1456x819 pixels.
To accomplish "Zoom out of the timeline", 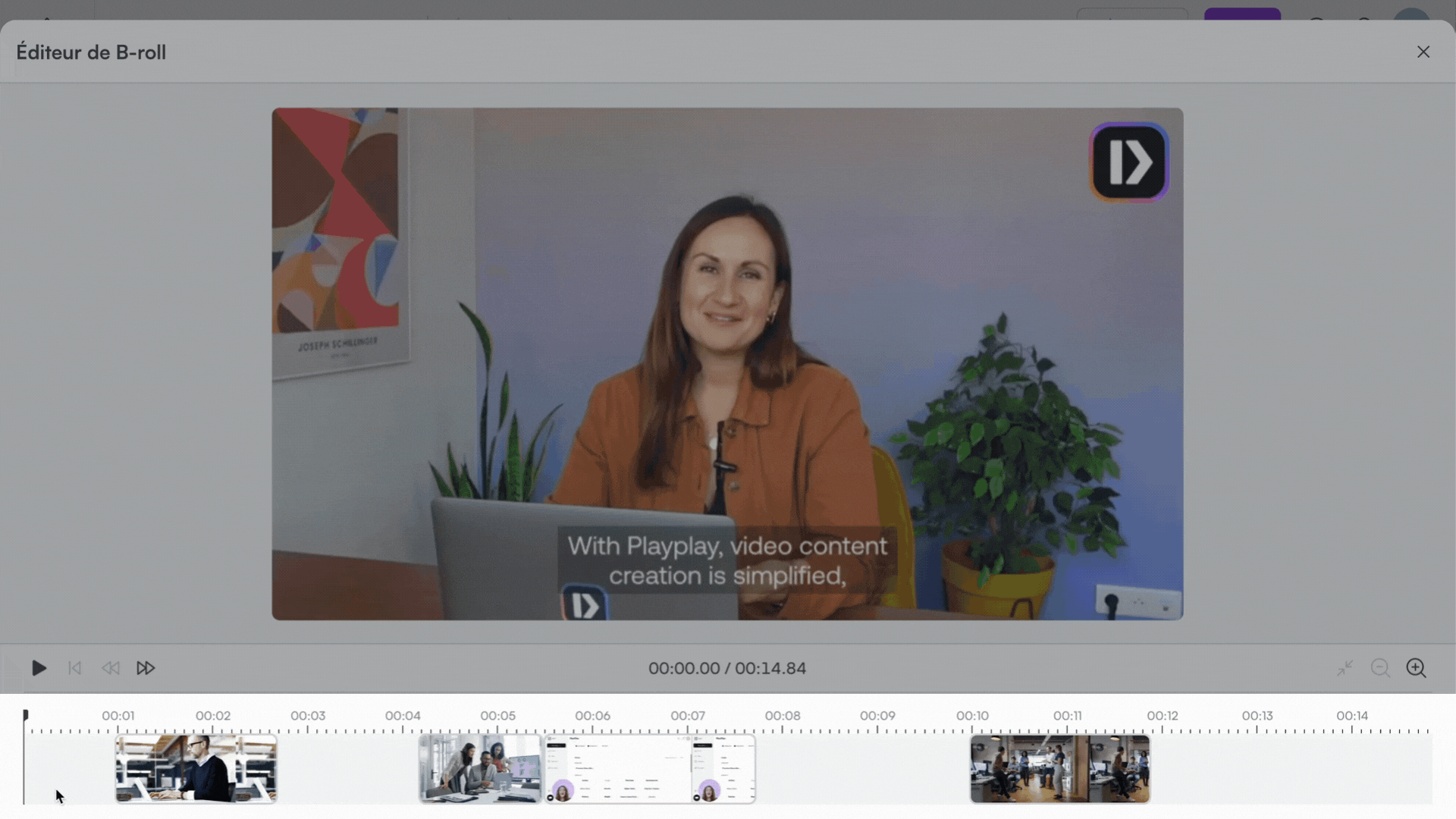I will tap(1381, 668).
